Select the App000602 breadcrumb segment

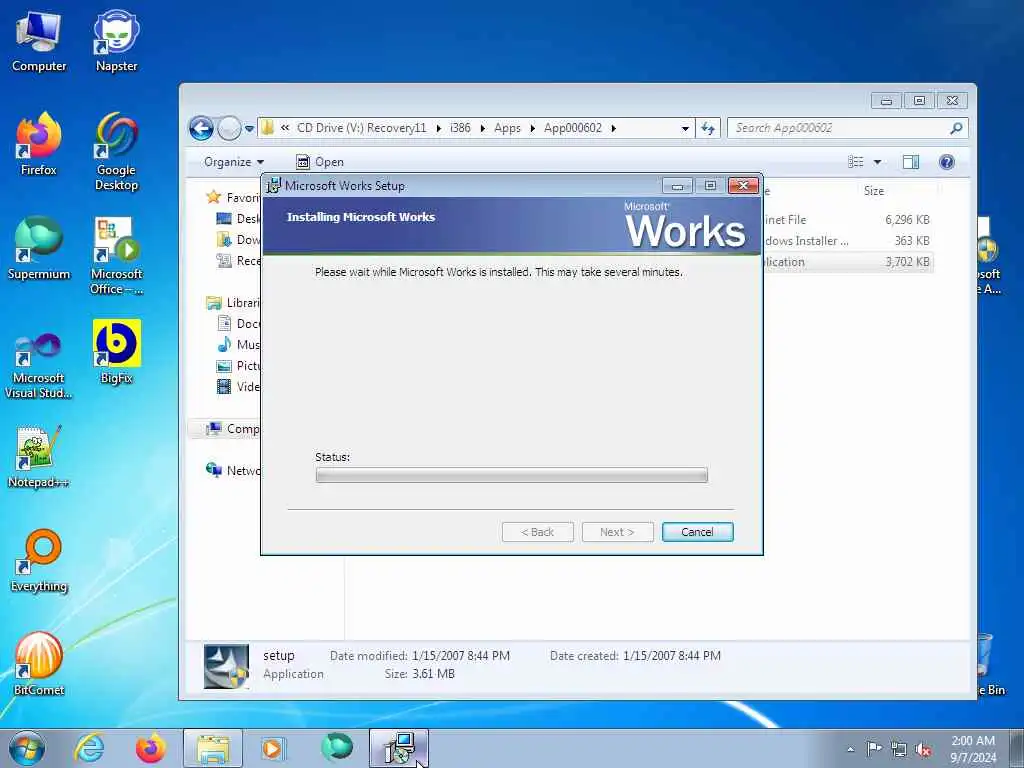573,128
